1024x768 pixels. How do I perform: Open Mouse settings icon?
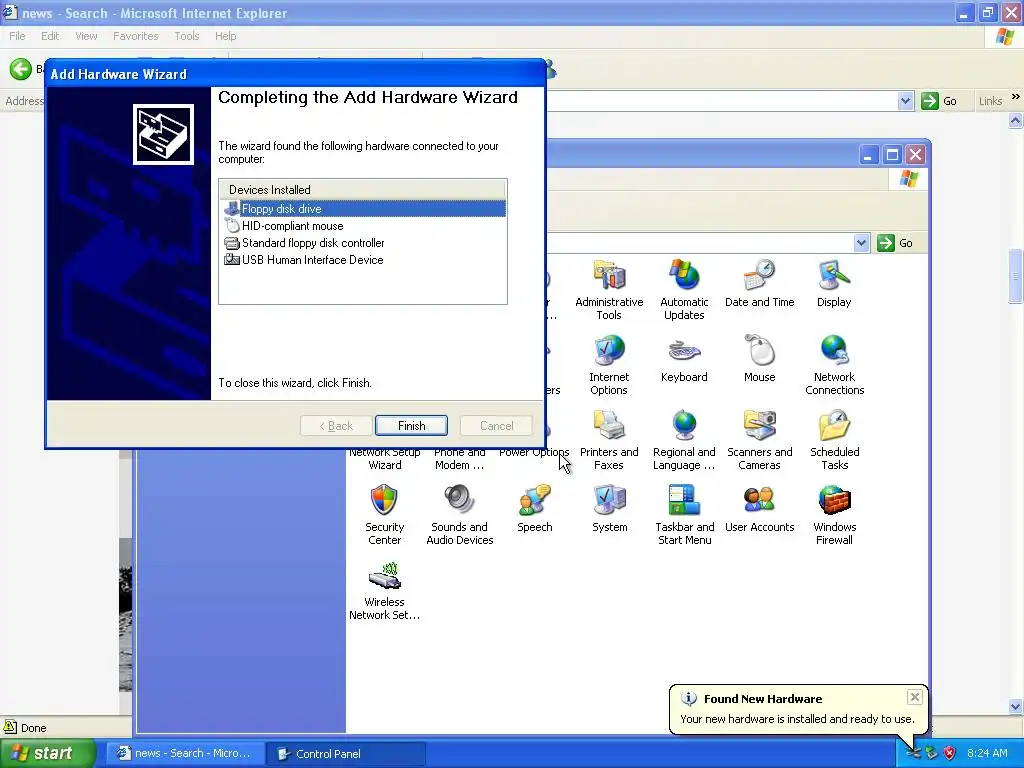pos(759,358)
